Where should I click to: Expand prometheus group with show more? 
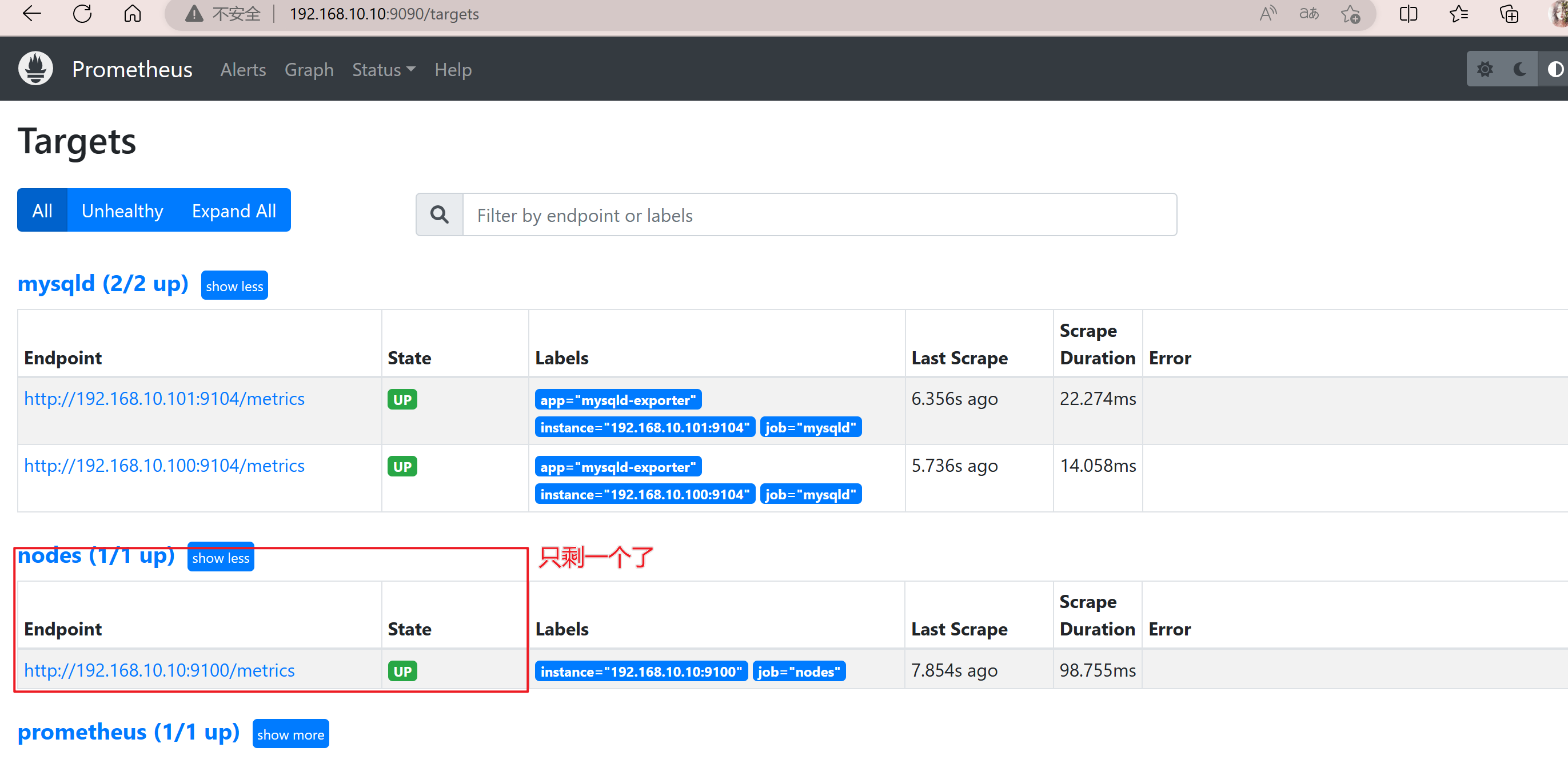[x=290, y=734]
